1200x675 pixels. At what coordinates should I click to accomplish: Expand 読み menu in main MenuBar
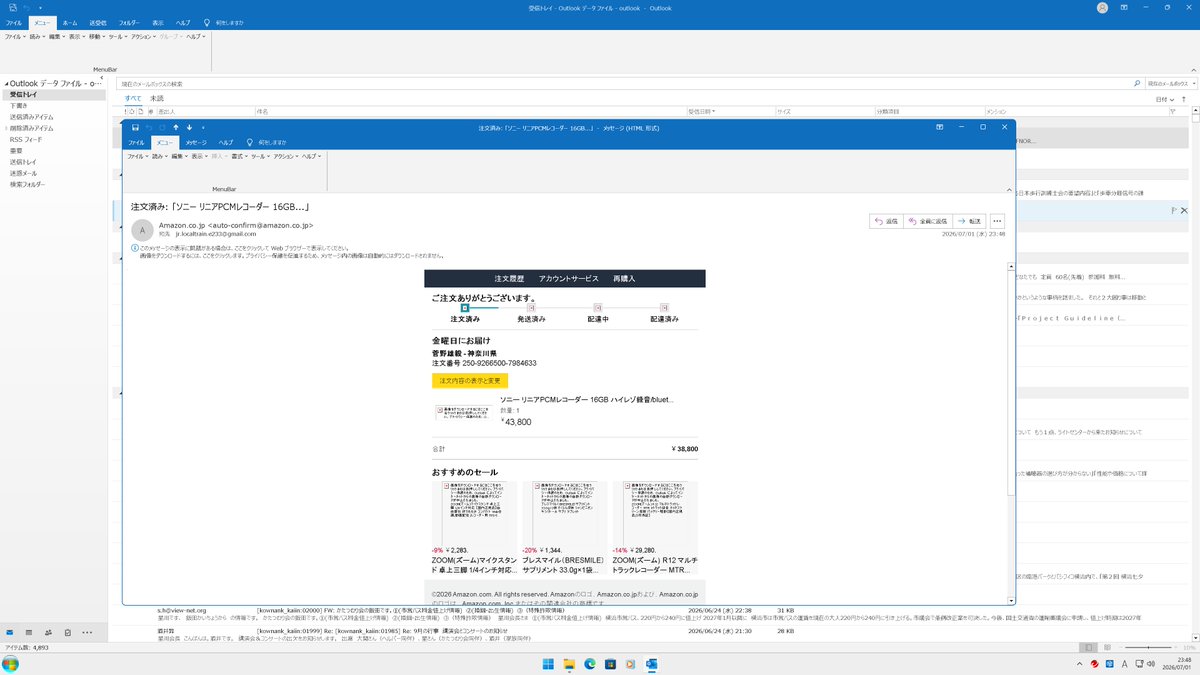click(36, 36)
